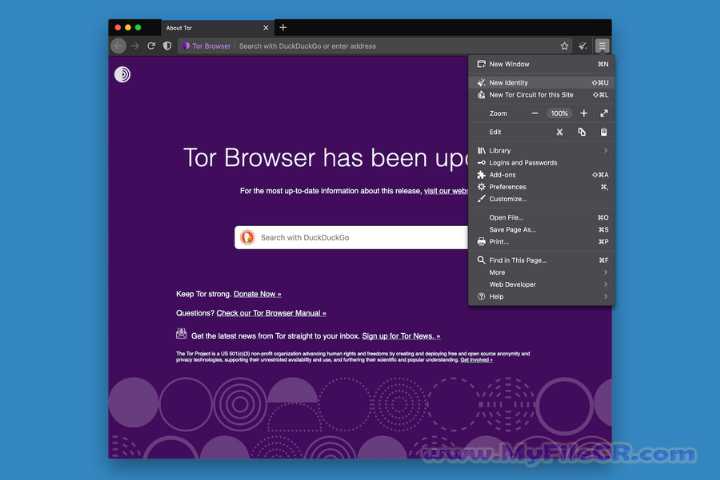Bookmark this page with the star icon
This screenshot has height=480, width=720.
[564, 46]
